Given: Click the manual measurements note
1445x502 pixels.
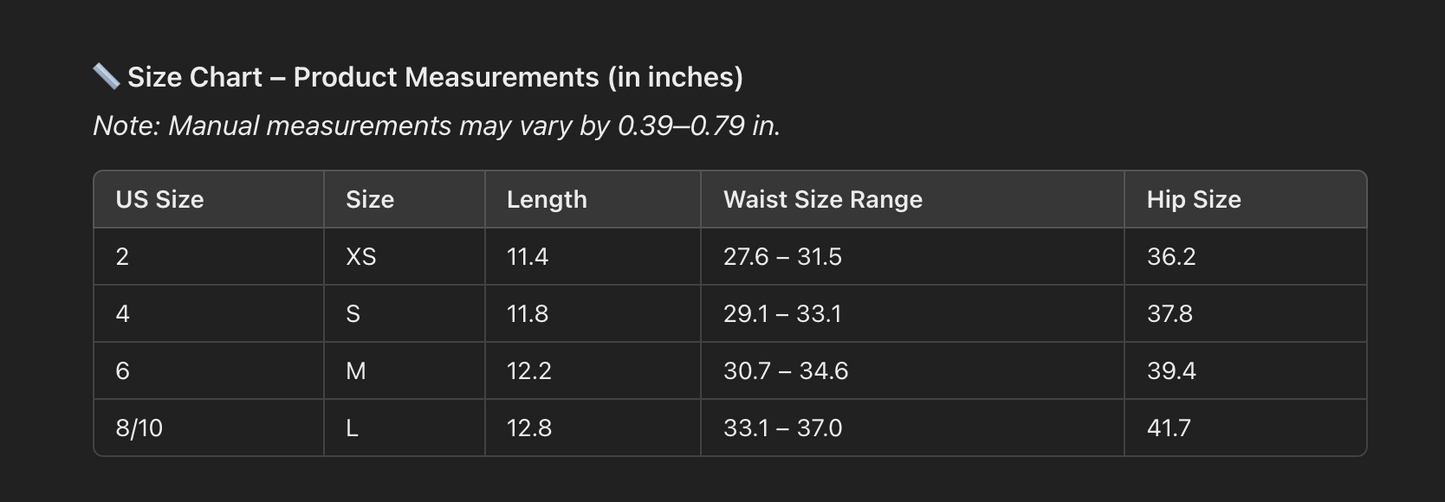Looking at the screenshot, I should tap(436, 126).
